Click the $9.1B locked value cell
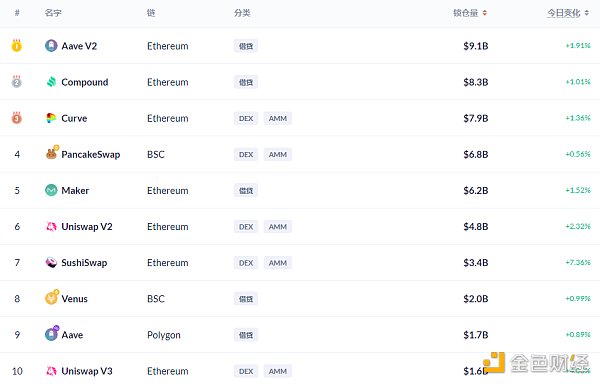The image size is (600, 384). (476, 46)
